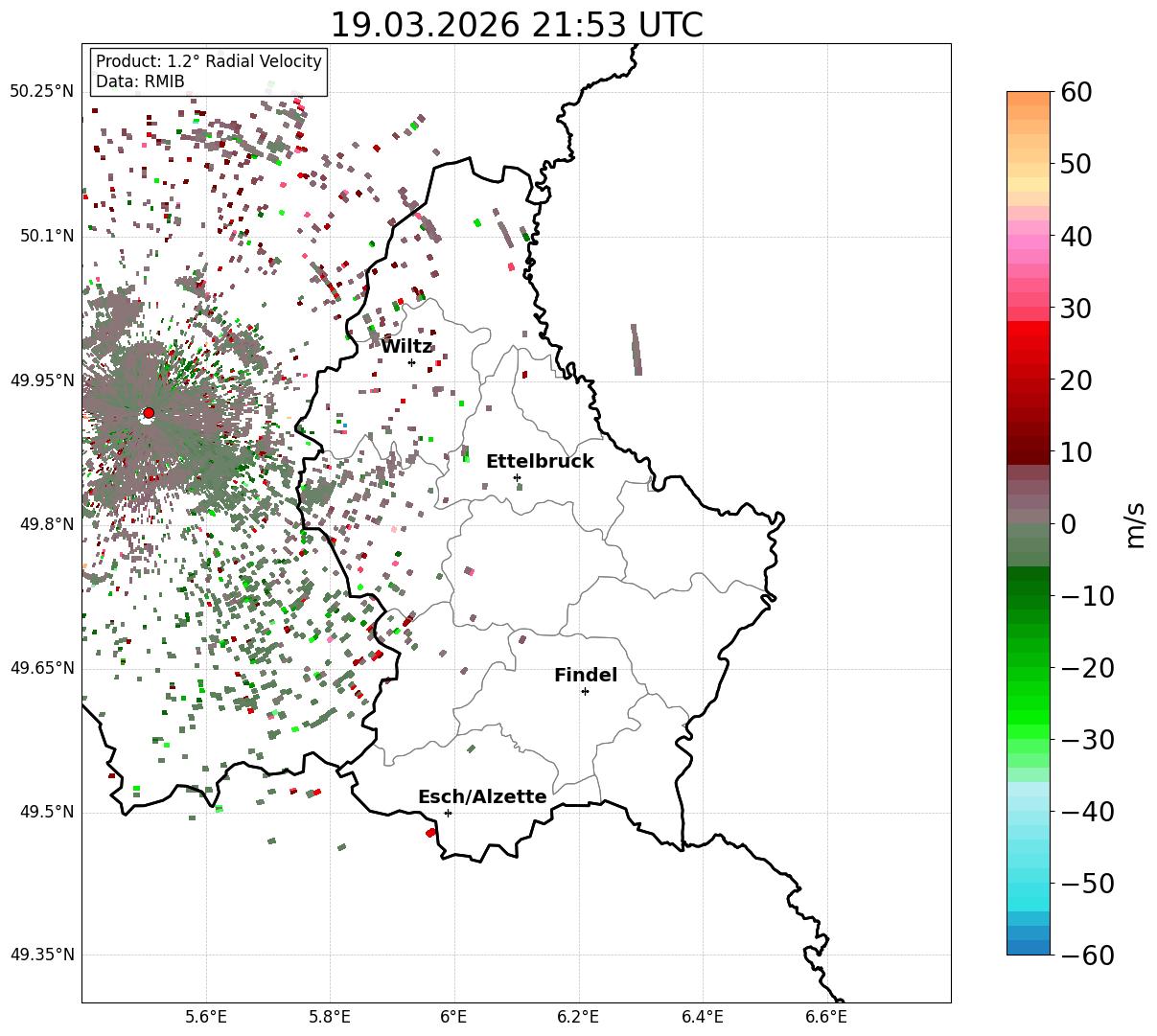Click the colorbar value 30 label
The width and height of the screenshot is (1157, 1036).
(1076, 309)
